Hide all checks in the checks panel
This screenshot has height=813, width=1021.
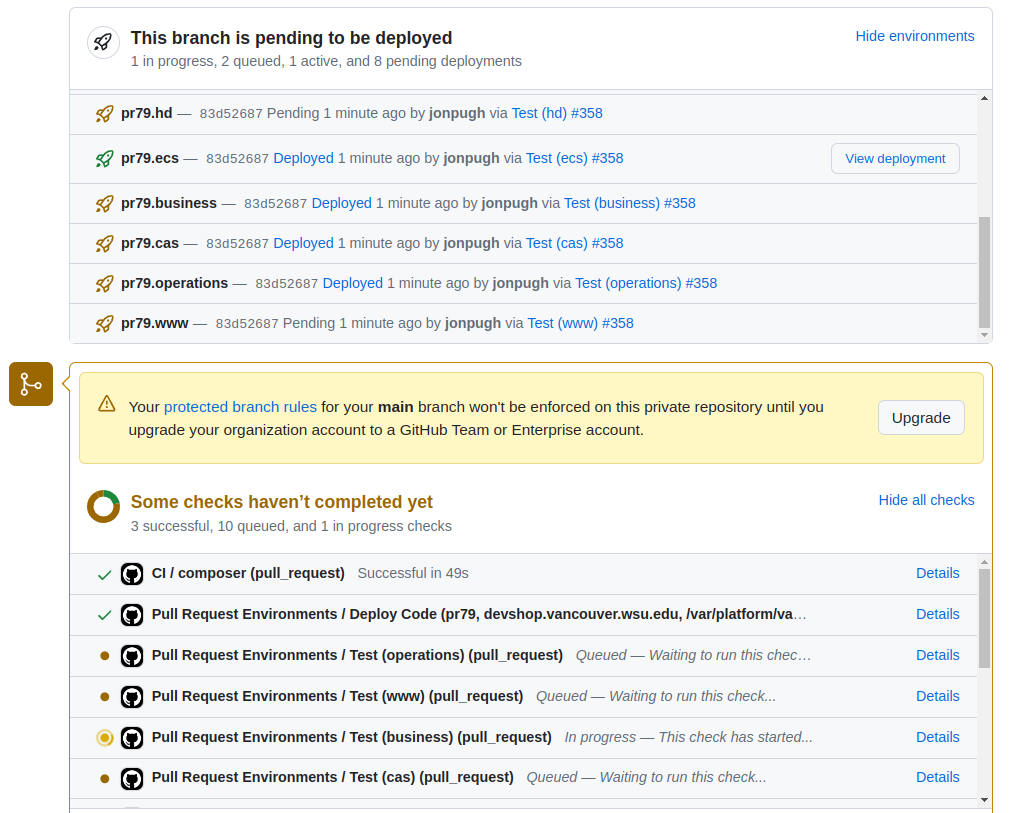[926, 500]
